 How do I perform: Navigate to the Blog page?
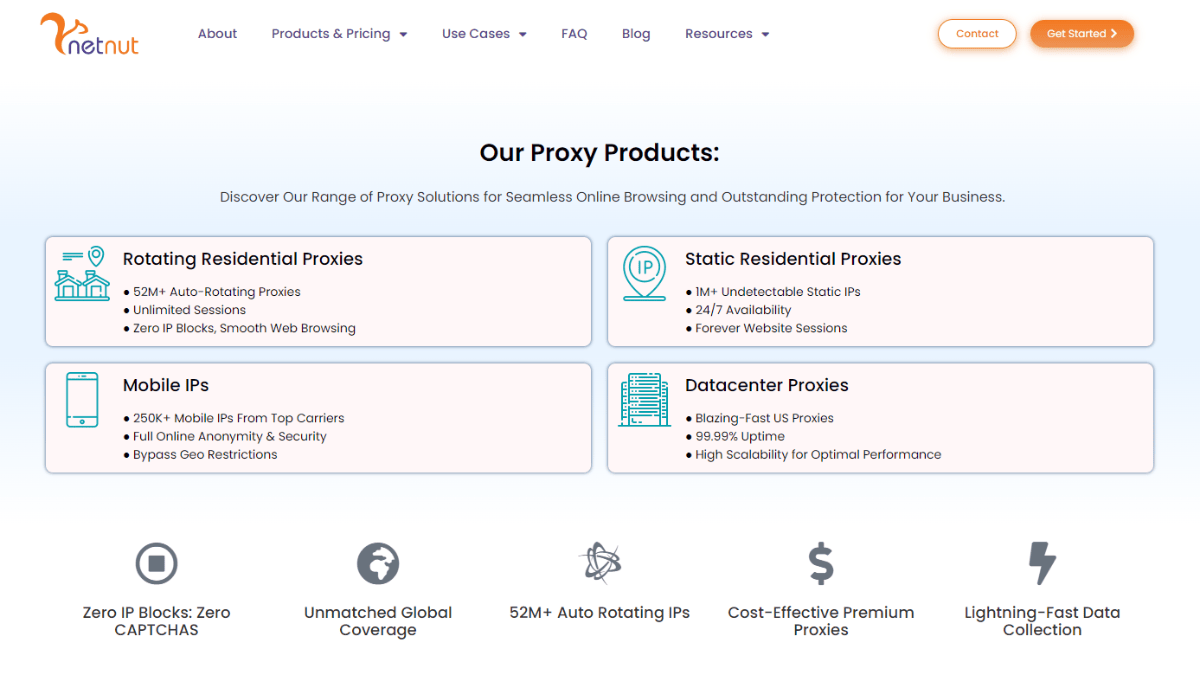[636, 34]
